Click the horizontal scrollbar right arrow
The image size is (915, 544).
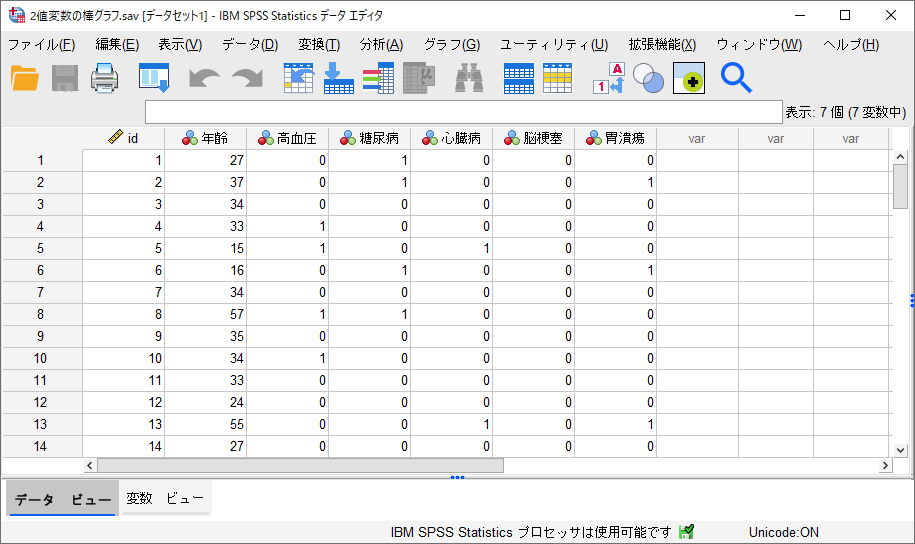click(x=885, y=465)
